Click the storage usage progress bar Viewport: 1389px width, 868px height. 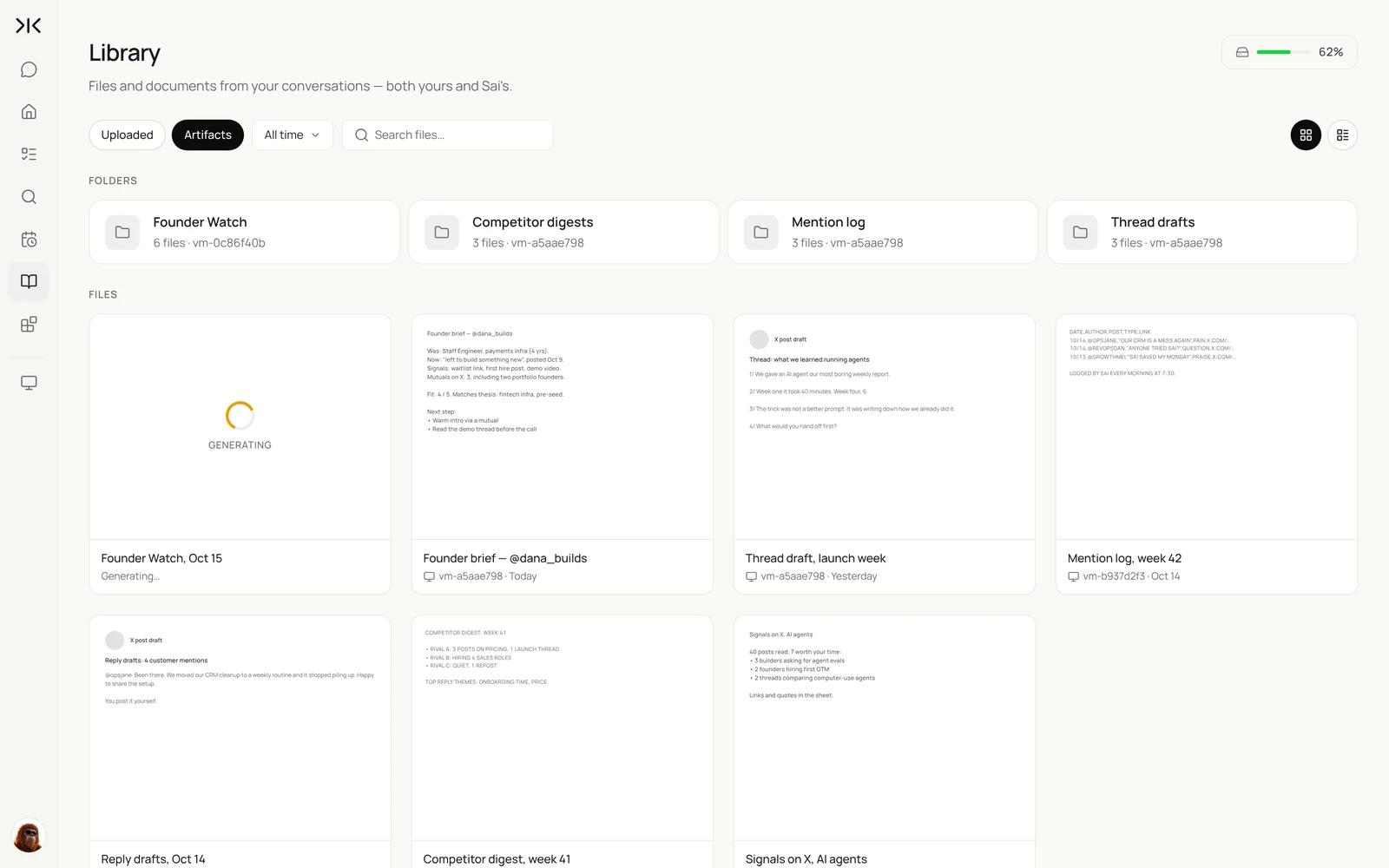[1284, 52]
